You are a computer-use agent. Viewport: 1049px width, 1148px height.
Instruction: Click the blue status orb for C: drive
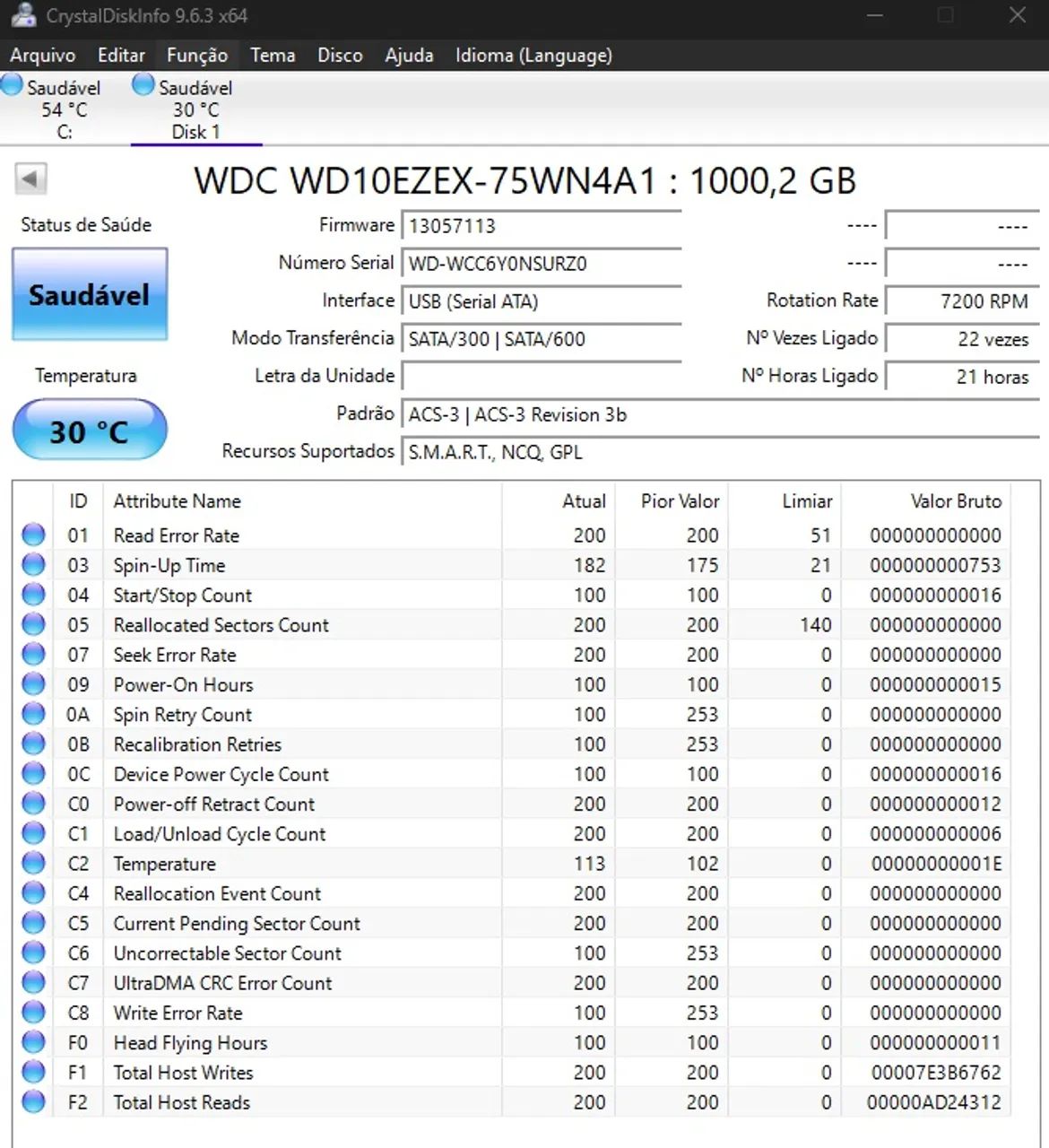tap(12, 85)
